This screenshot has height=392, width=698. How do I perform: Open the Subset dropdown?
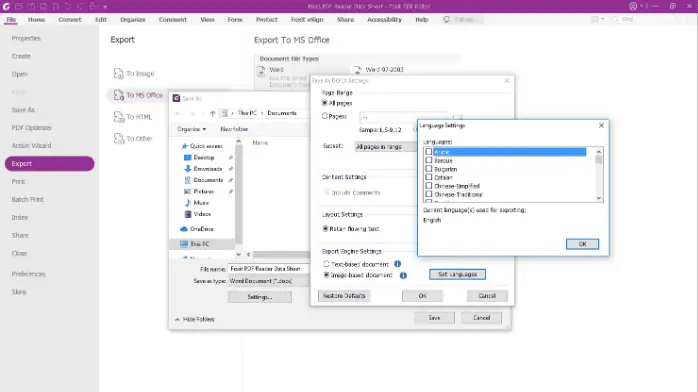coord(386,146)
